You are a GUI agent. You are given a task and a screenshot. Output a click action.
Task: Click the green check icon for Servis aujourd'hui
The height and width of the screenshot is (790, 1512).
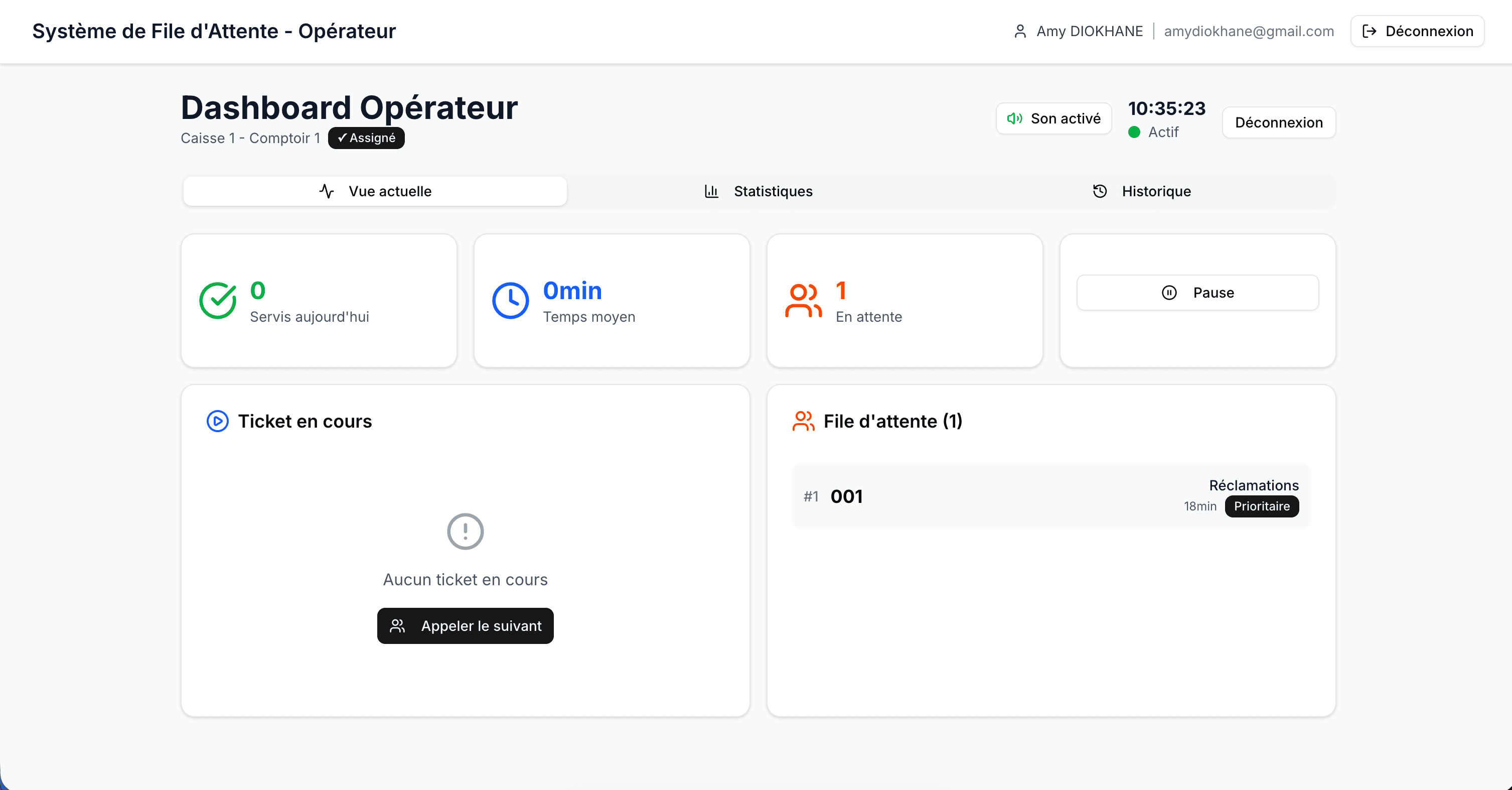(218, 301)
